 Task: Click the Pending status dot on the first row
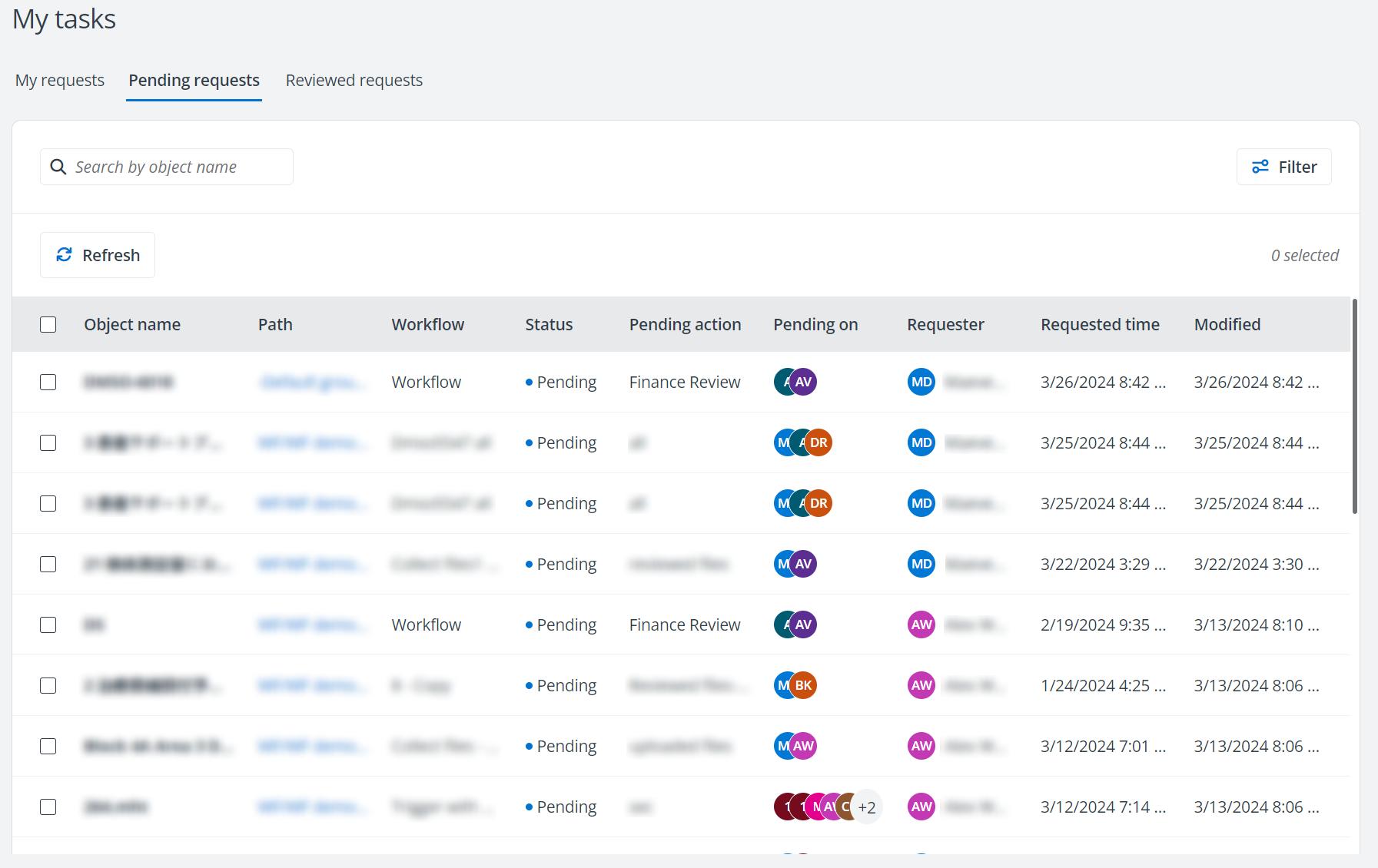[x=528, y=381]
